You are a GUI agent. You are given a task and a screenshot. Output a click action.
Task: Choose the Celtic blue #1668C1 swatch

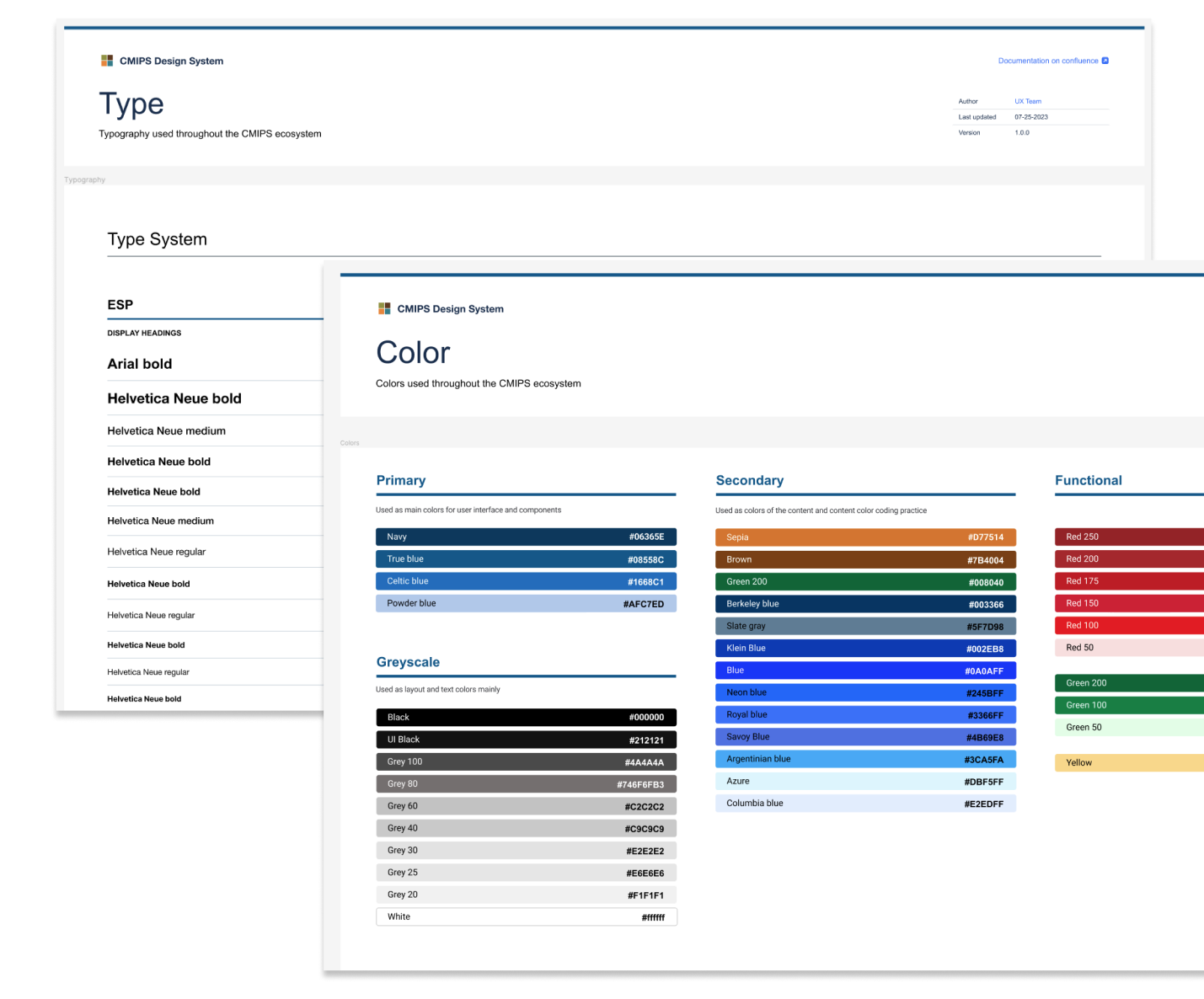[x=526, y=581]
